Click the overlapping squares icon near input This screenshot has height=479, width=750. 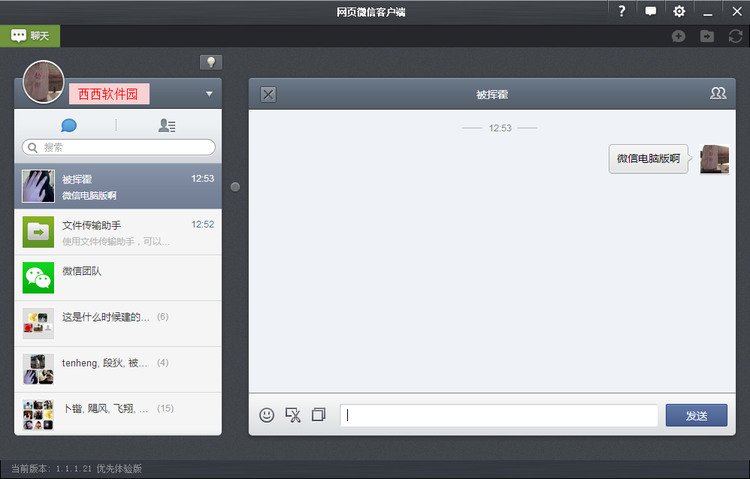(x=319, y=414)
